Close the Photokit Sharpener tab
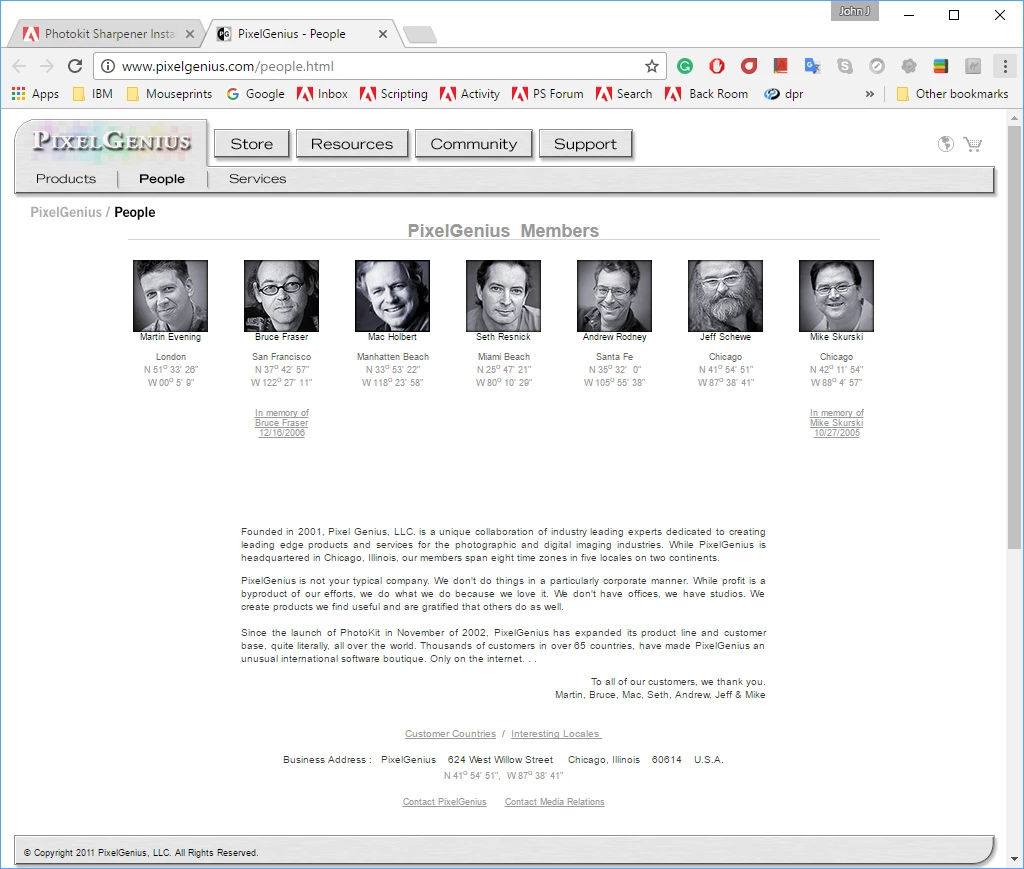Image resolution: width=1024 pixels, height=869 pixels. (x=189, y=34)
